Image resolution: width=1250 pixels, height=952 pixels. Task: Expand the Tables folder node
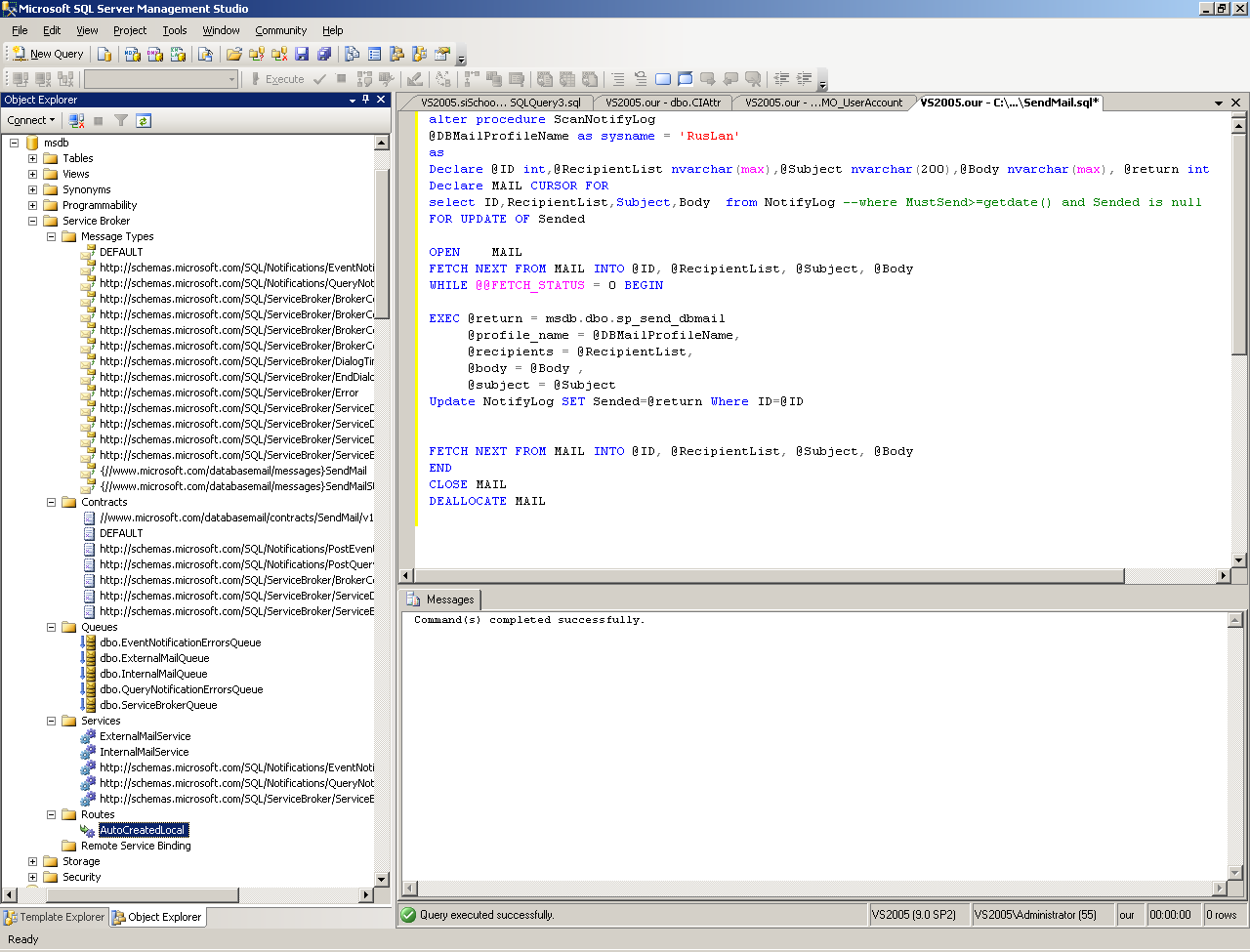click(x=32, y=158)
